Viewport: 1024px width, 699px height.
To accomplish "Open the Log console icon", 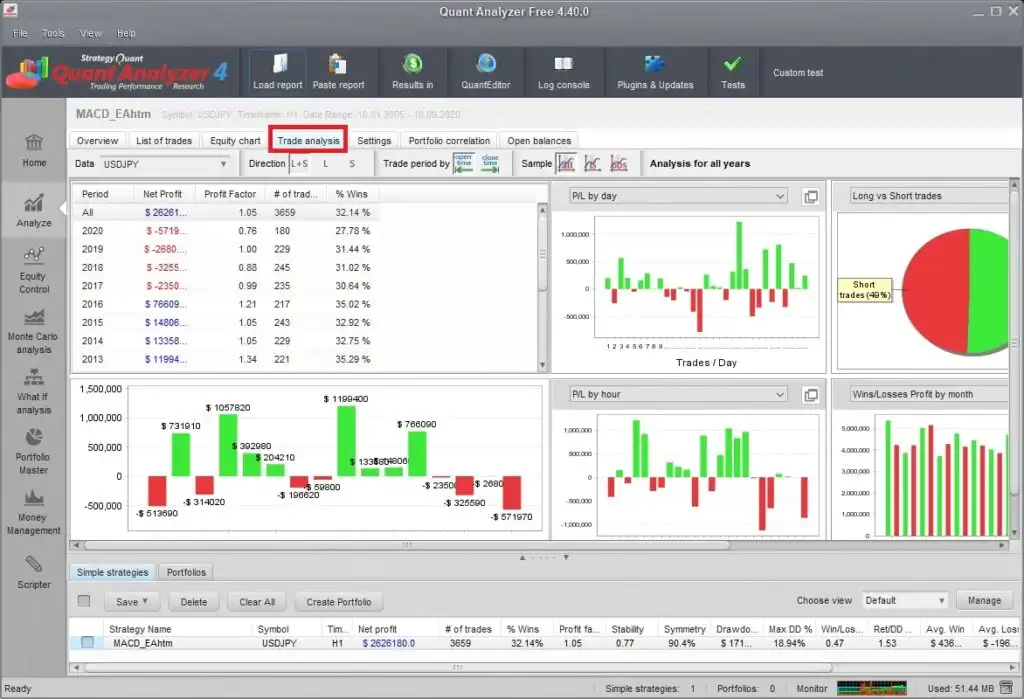I will (x=563, y=64).
